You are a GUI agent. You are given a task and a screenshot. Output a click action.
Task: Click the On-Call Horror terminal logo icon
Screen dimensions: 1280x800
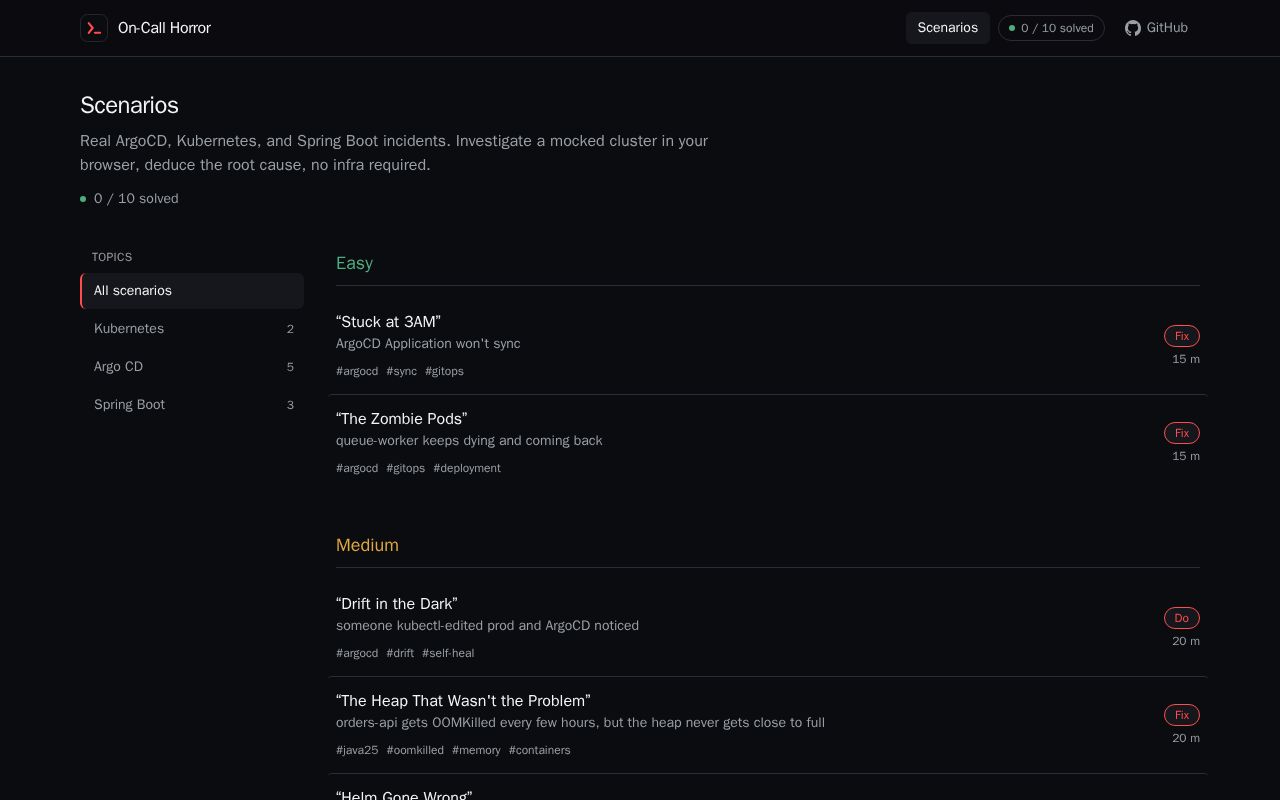click(x=94, y=28)
